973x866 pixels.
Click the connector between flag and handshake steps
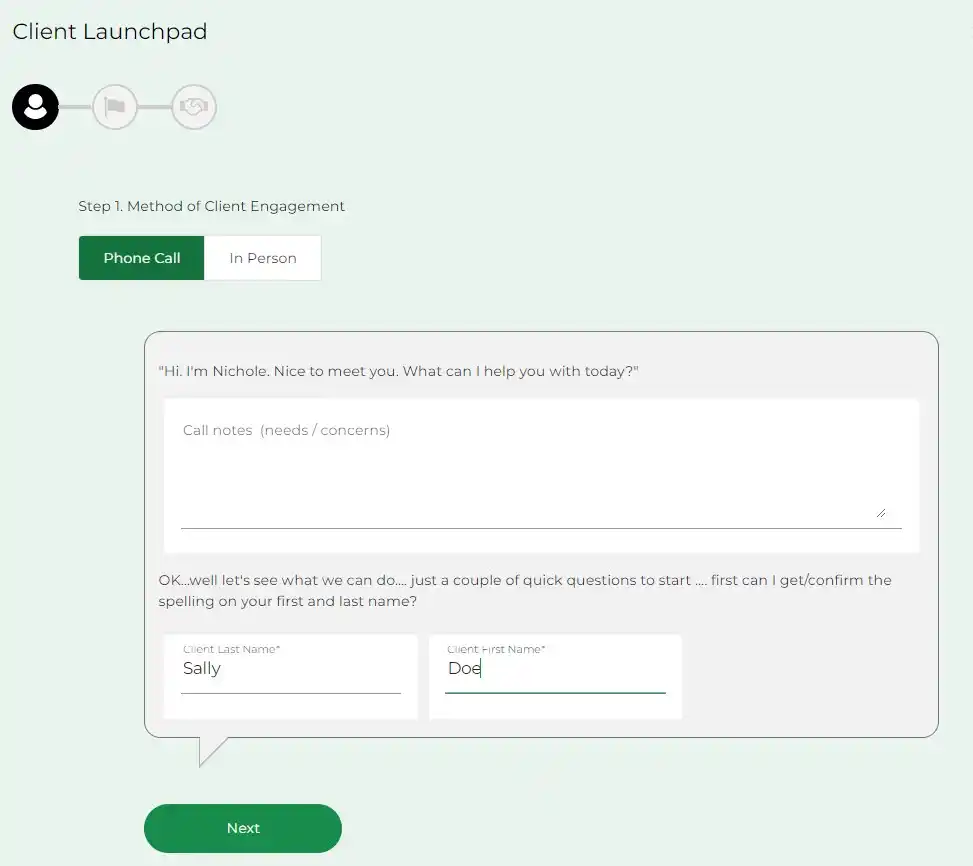point(154,107)
